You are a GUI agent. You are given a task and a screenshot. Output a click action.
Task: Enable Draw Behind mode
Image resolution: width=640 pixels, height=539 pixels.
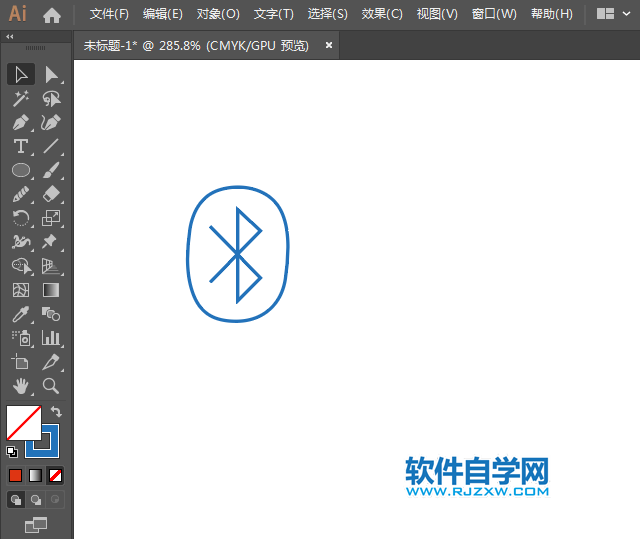click(x=36, y=499)
